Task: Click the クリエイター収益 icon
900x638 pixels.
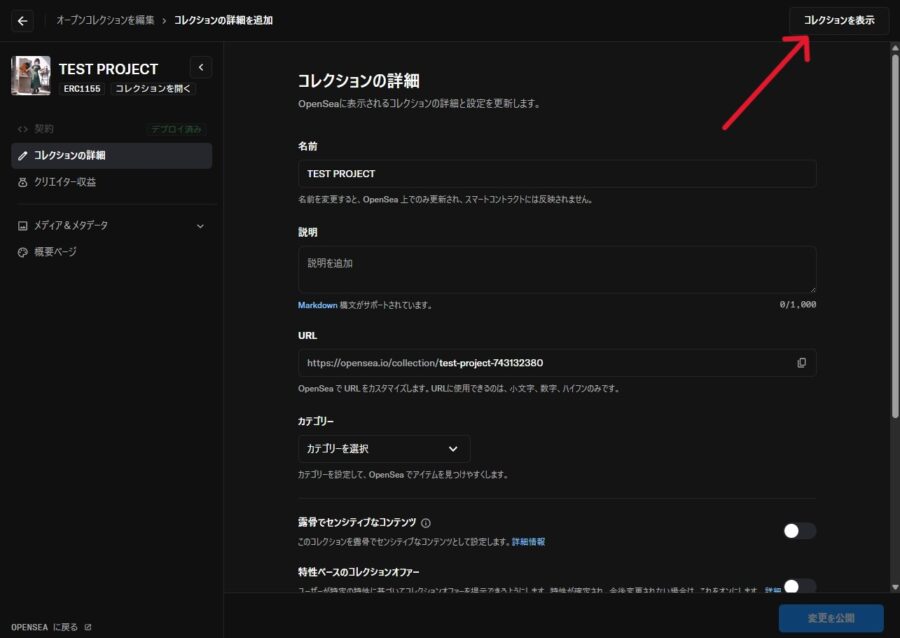Action: [x=22, y=182]
